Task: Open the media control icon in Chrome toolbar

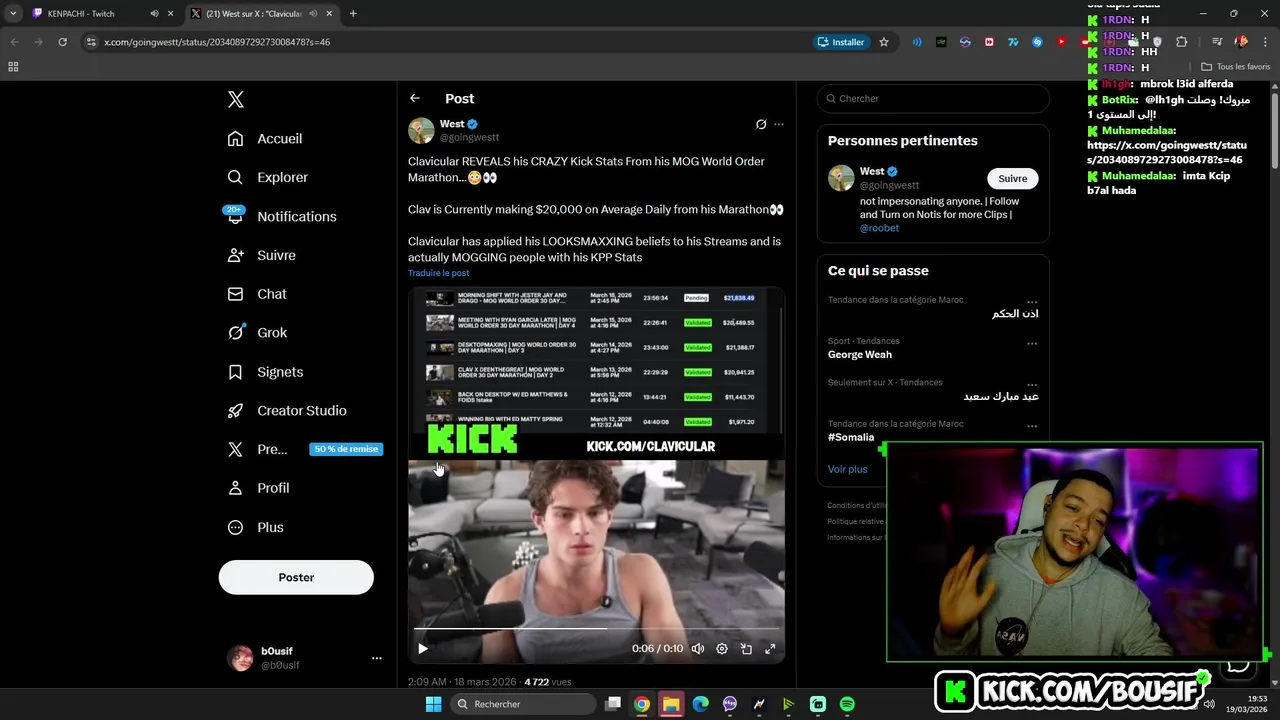Action: coord(1217,42)
